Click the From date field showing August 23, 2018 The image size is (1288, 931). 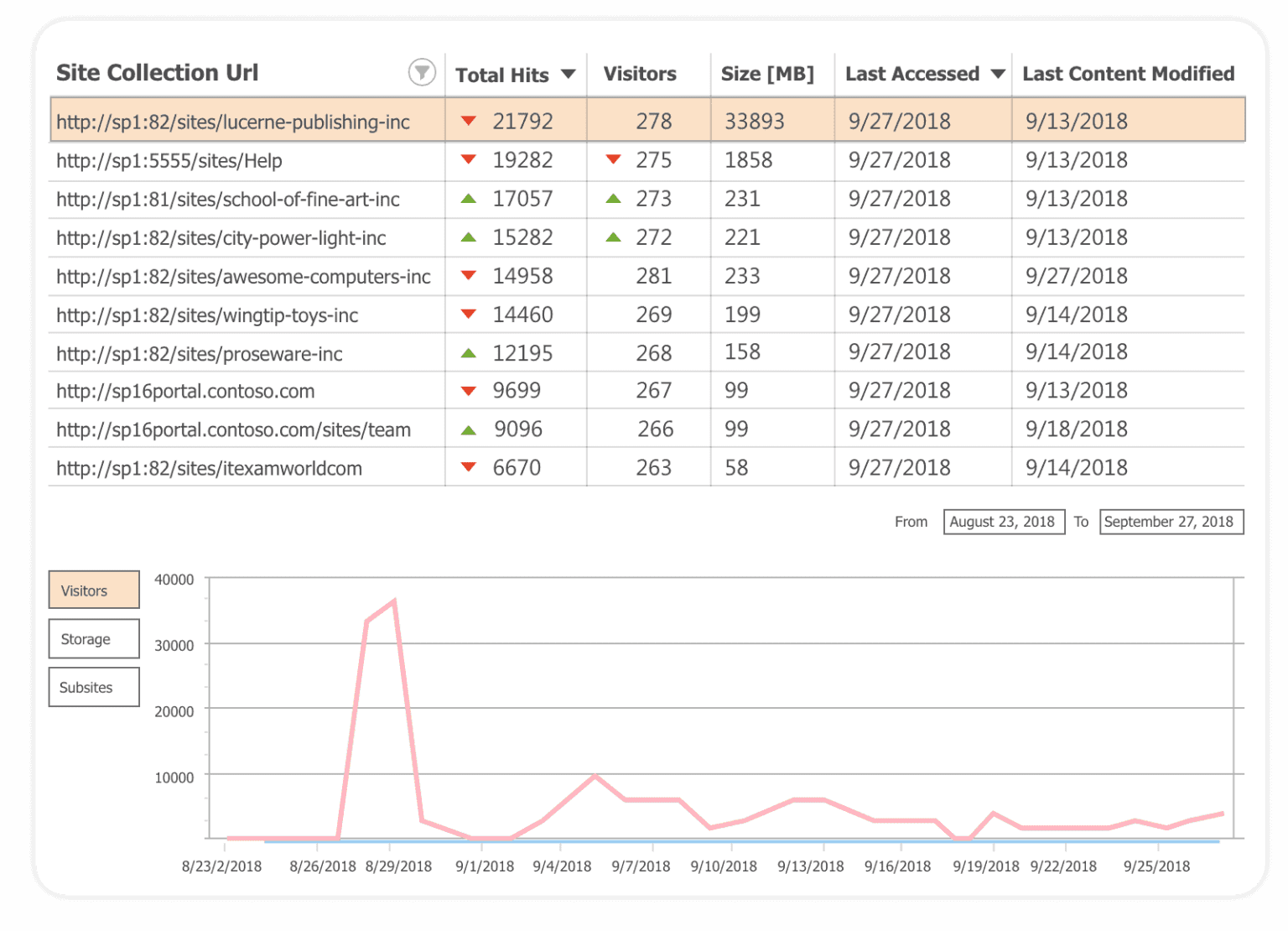[1004, 521]
